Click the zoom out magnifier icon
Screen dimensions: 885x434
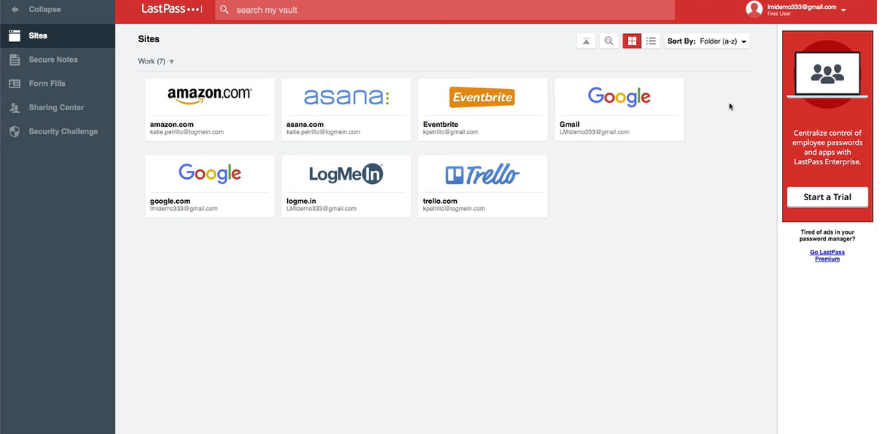point(608,41)
